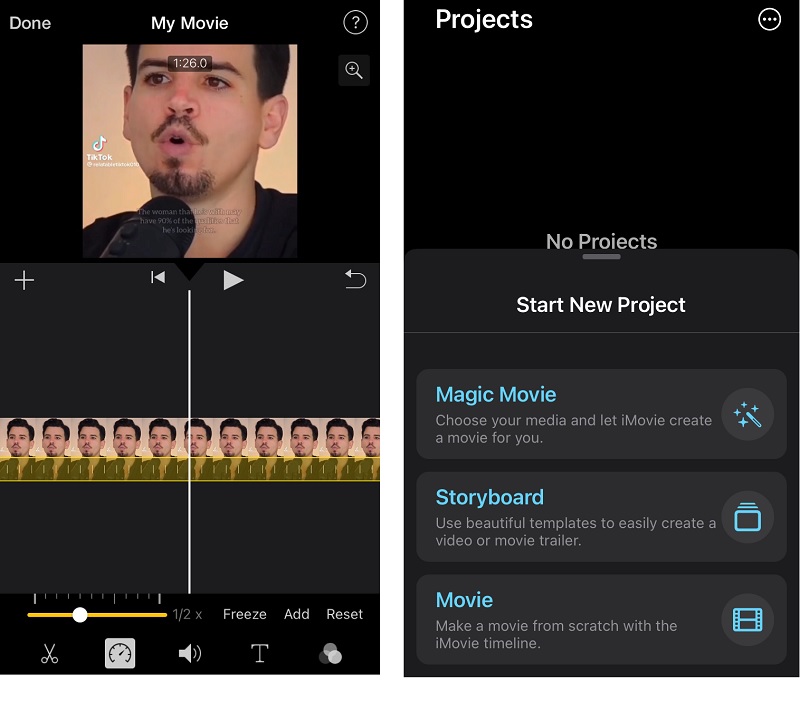Viewport: 800px width, 702px height.
Task: Skip to the beginning of clip
Action: (158, 278)
